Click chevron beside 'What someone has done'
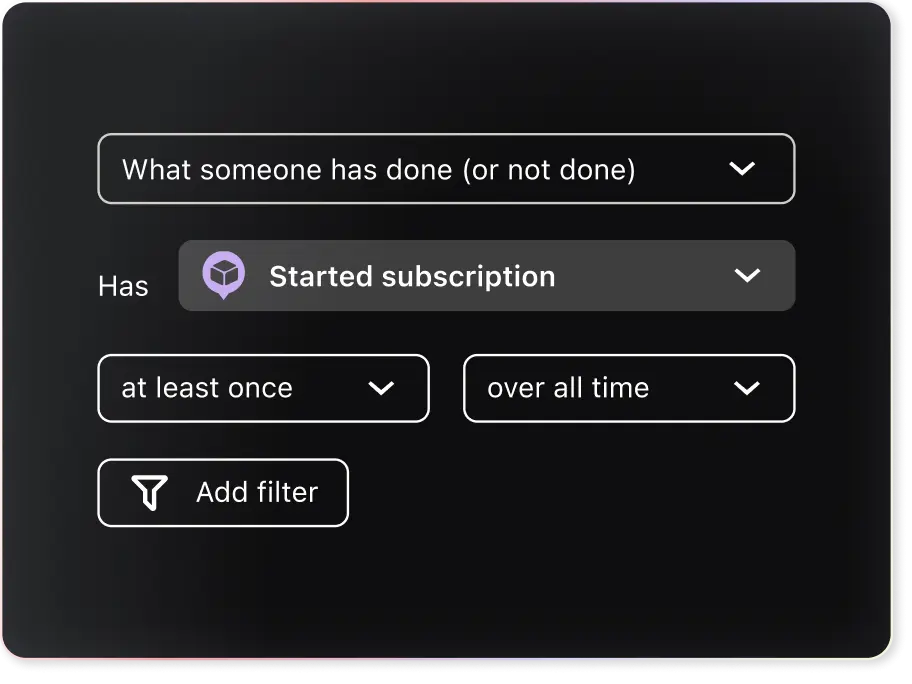 coord(742,169)
